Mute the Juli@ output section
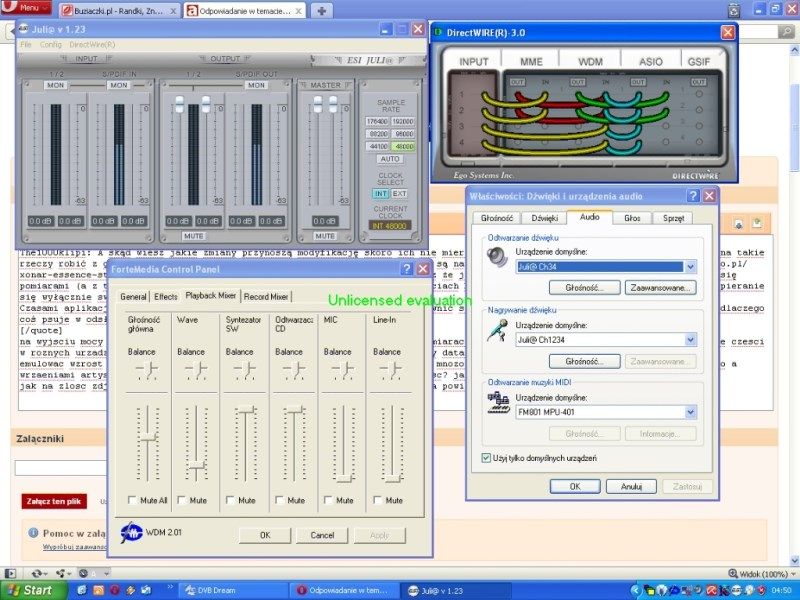The image size is (800, 600). (194, 236)
